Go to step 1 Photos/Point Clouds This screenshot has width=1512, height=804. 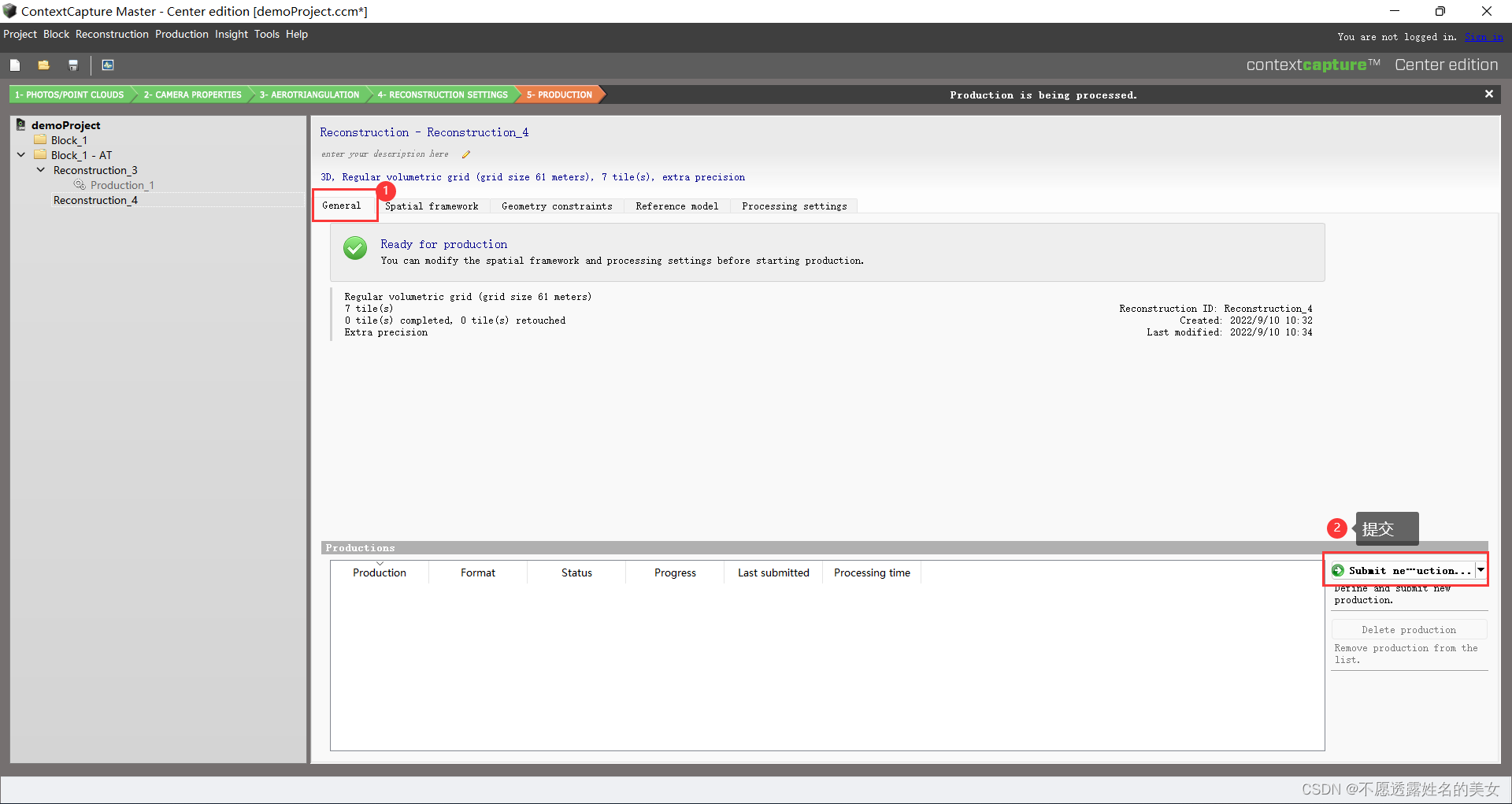69,94
